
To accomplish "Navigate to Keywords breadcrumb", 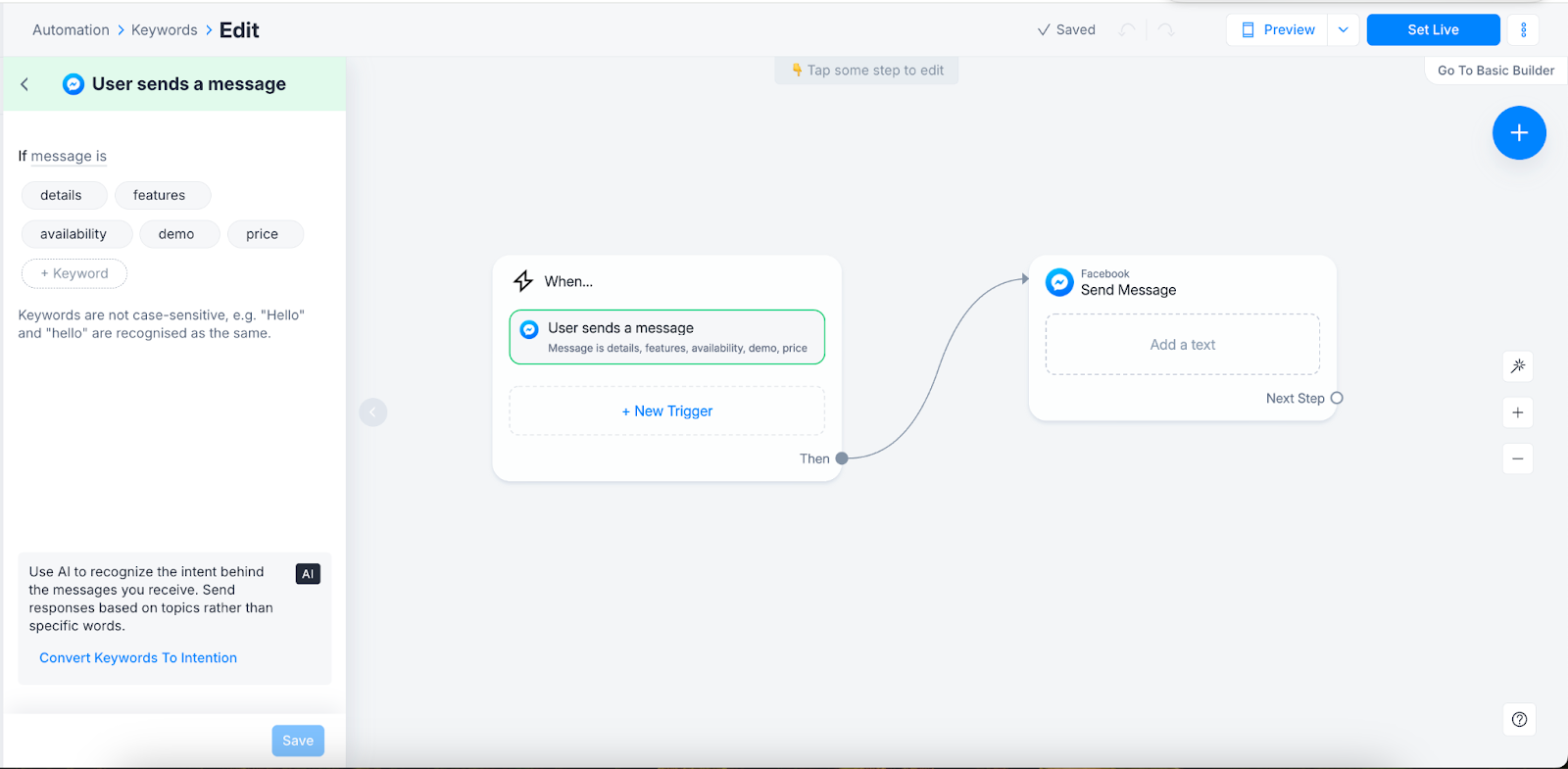I will [164, 30].
